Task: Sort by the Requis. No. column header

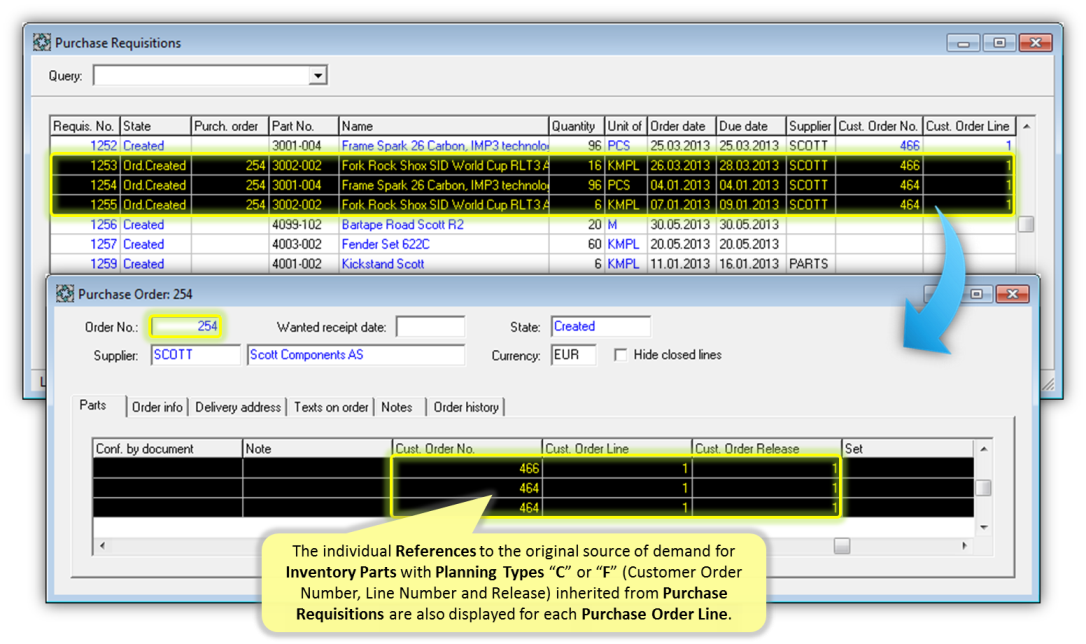Action: (85, 126)
